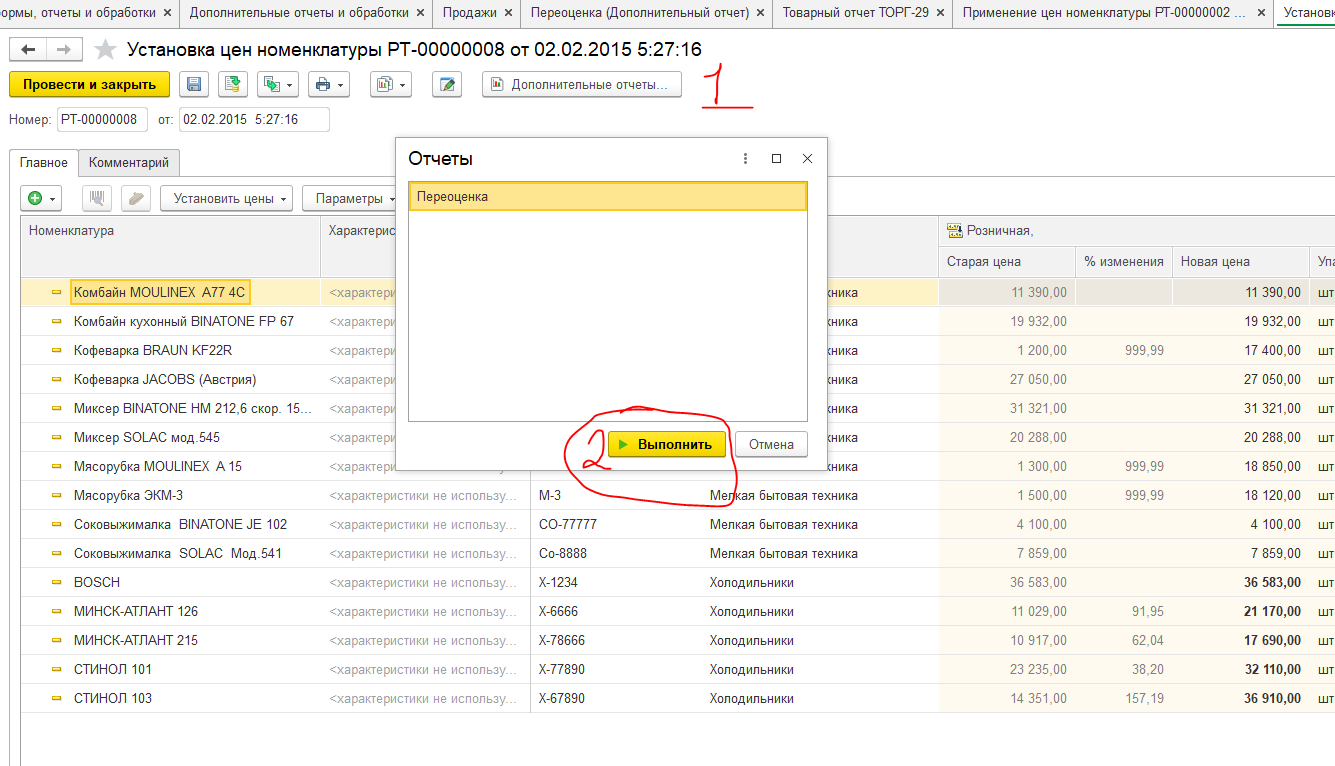Add document to favorites with star icon
Viewport: 1335px width, 766px height.
coord(104,50)
